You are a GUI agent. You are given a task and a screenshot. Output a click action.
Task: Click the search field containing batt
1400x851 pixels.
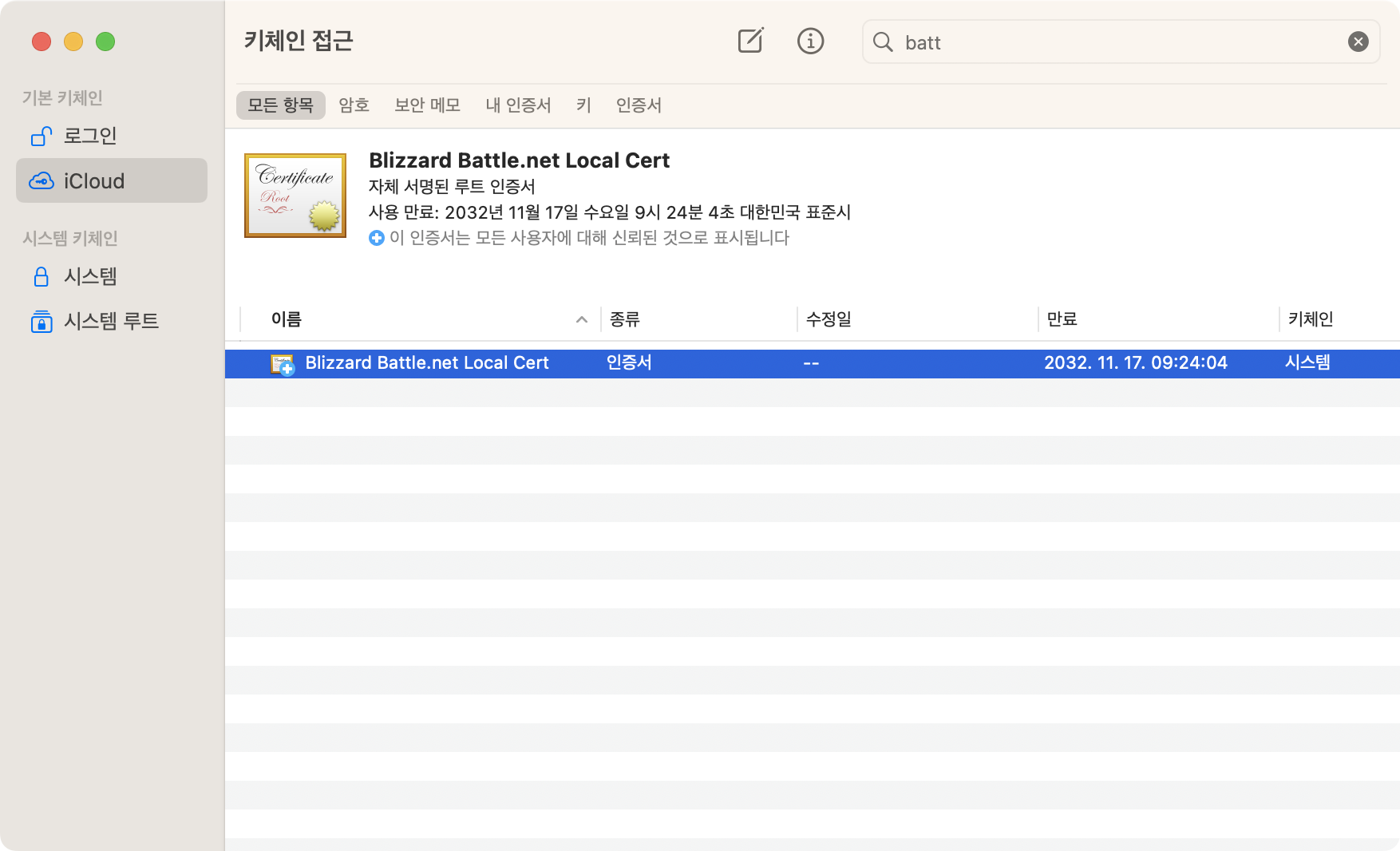click(x=1121, y=42)
